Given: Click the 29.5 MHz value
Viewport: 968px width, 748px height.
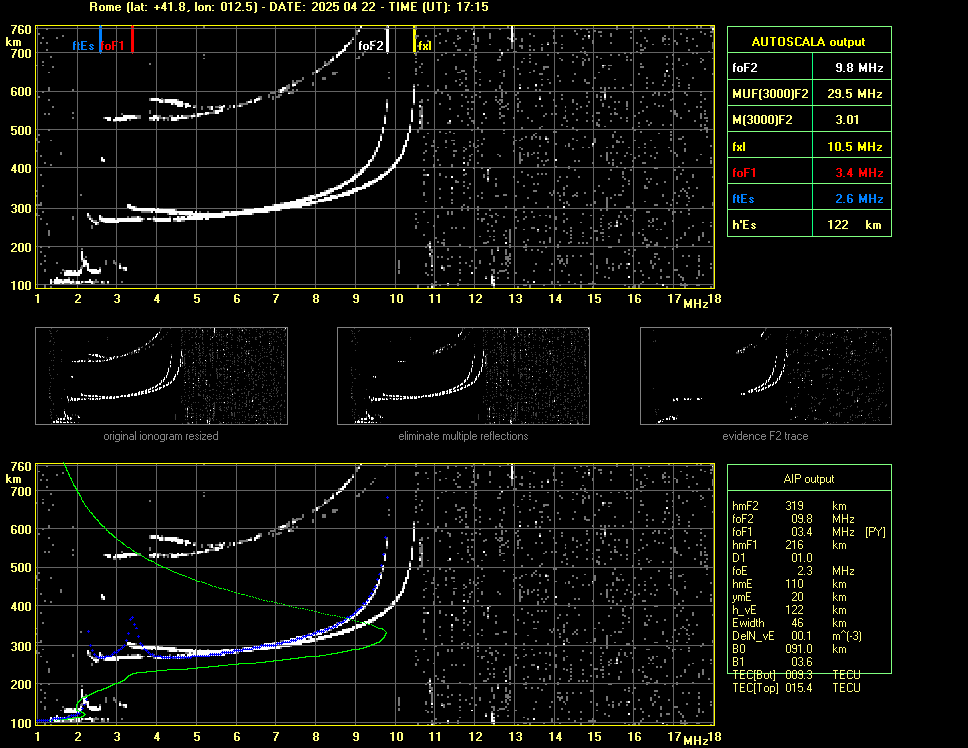Looking at the screenshot, I should pyautogui.click(x=854, y=94).
